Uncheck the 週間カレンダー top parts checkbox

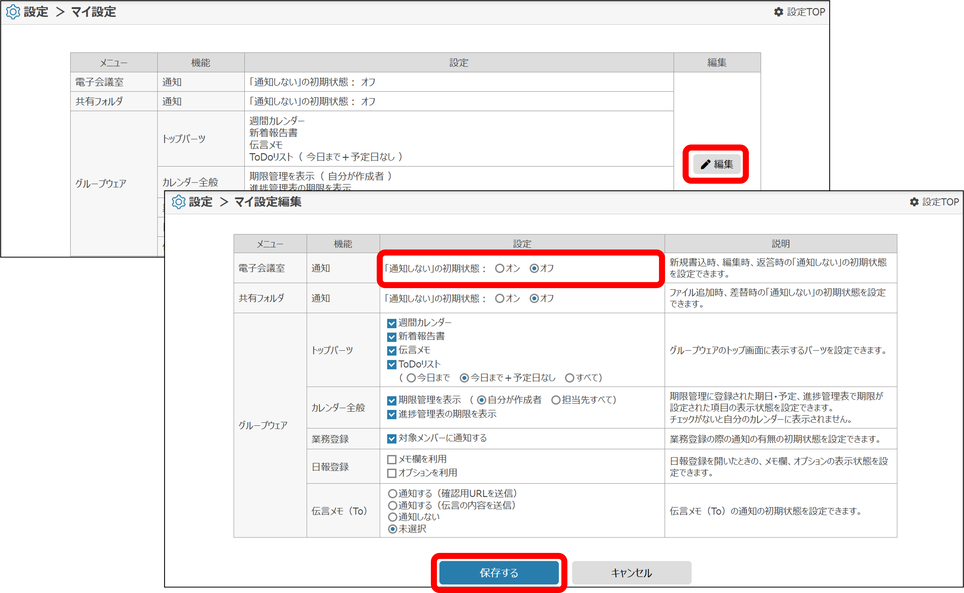coord(392,323)
